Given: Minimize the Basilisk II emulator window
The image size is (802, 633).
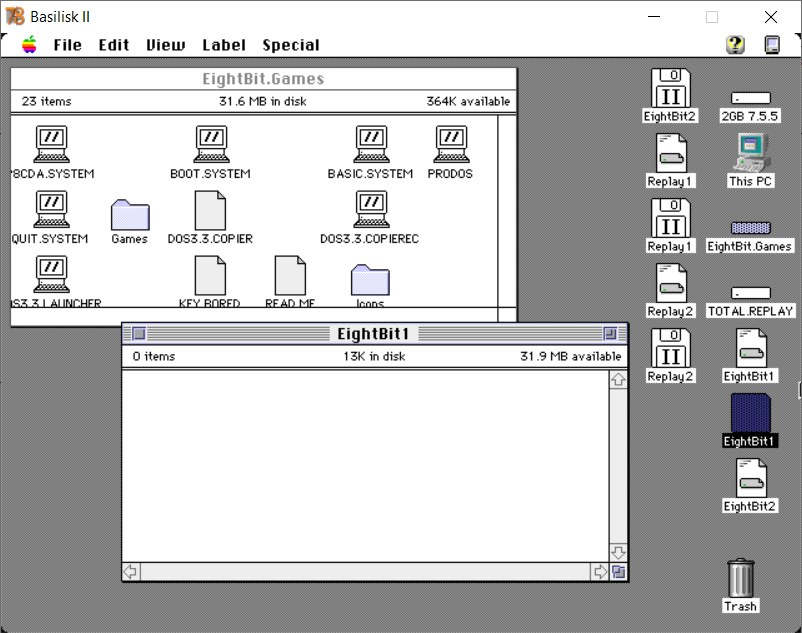Looking at the screenshot, I should click(x=654, y=17).
